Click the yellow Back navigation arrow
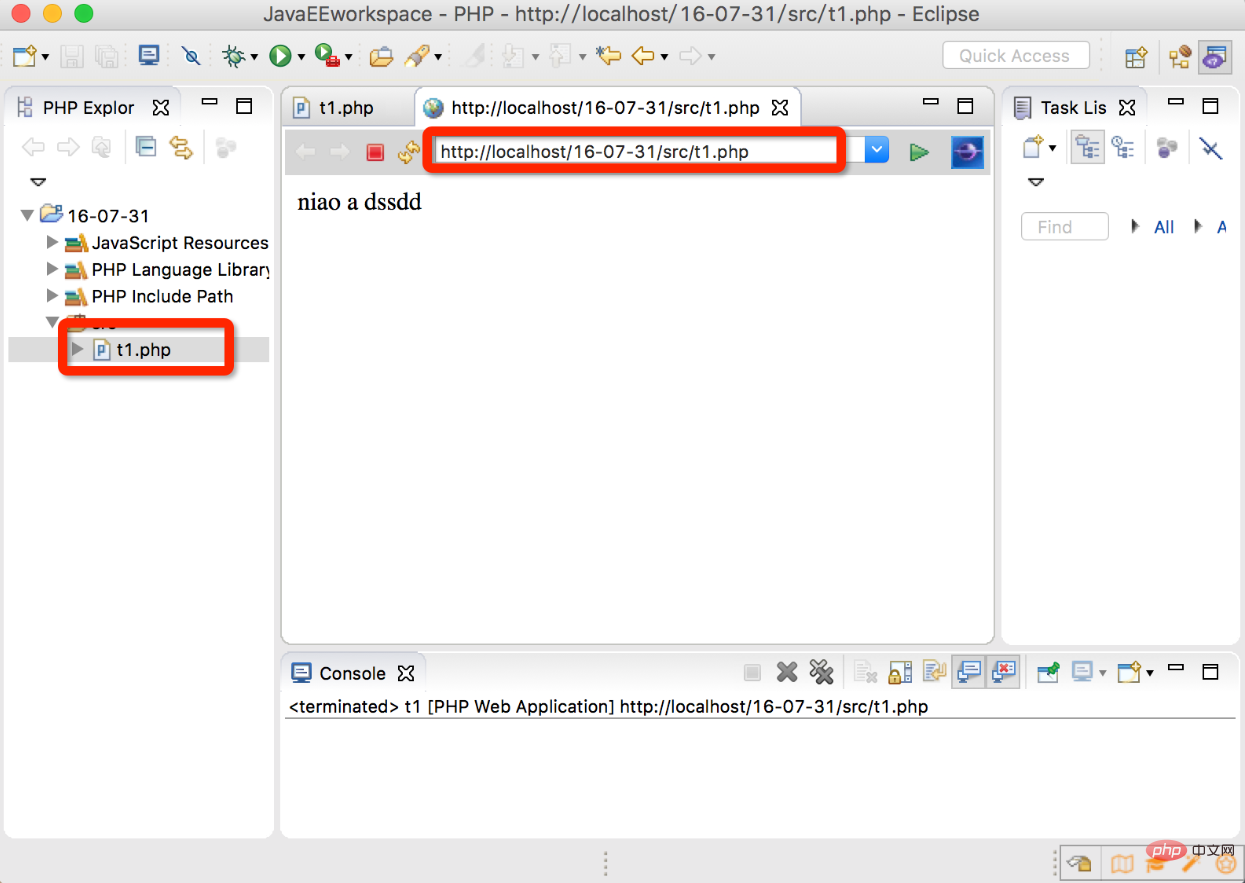The image size is (1245, 883). 642,56
